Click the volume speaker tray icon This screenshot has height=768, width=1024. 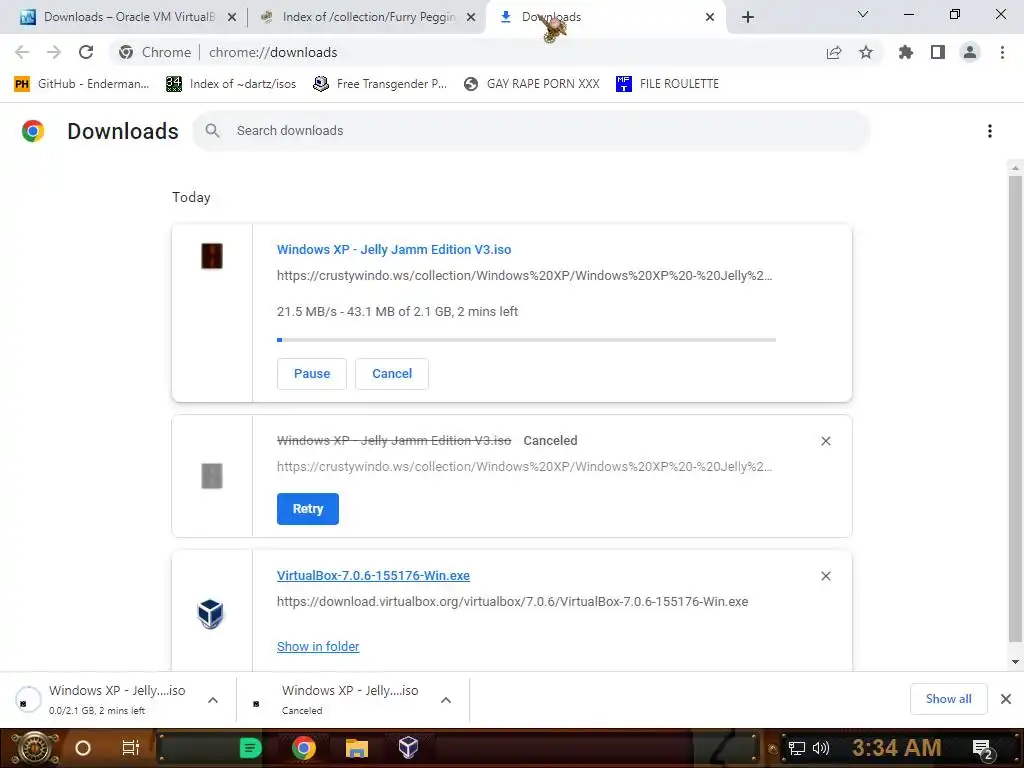[821, 748]
